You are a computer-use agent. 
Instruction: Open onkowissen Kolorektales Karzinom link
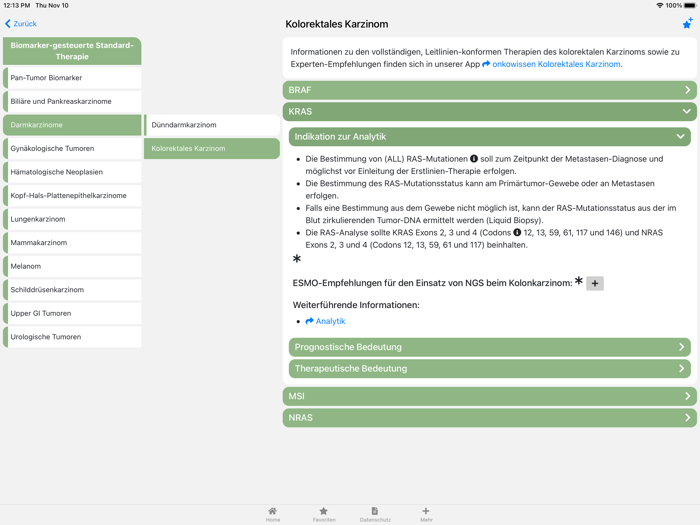click(552, 64)
